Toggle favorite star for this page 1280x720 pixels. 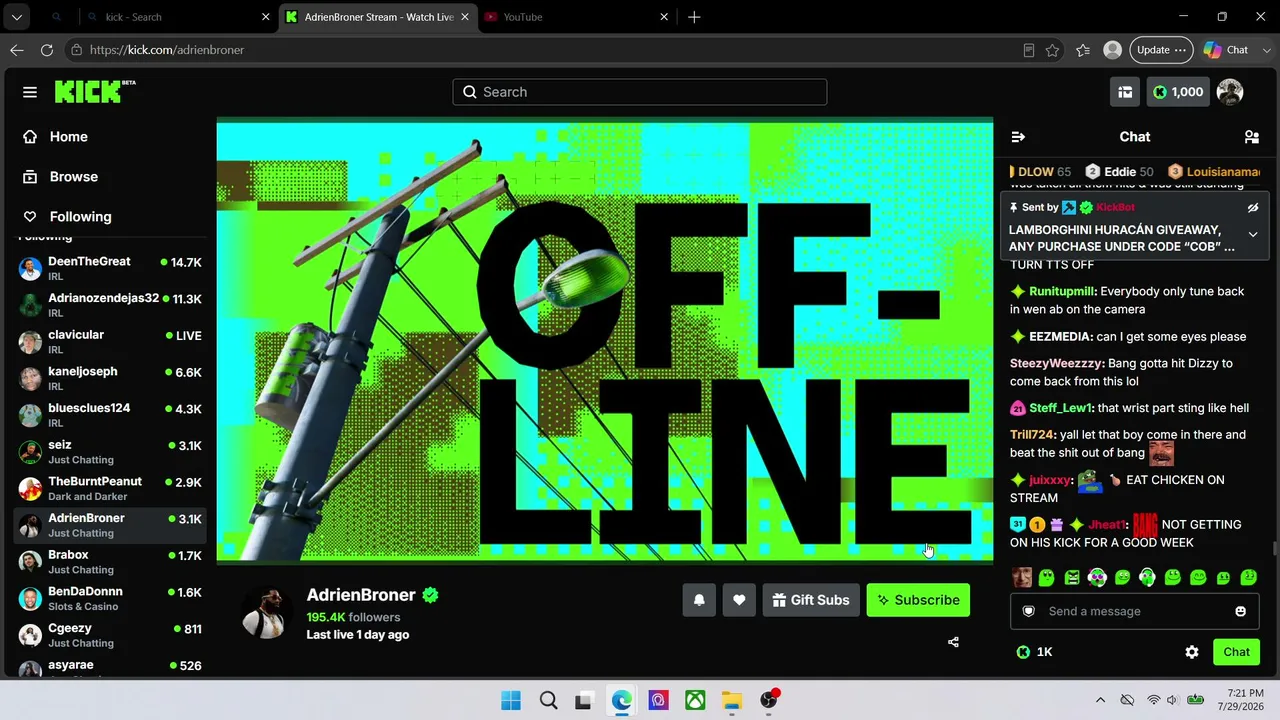[1052, 50]
